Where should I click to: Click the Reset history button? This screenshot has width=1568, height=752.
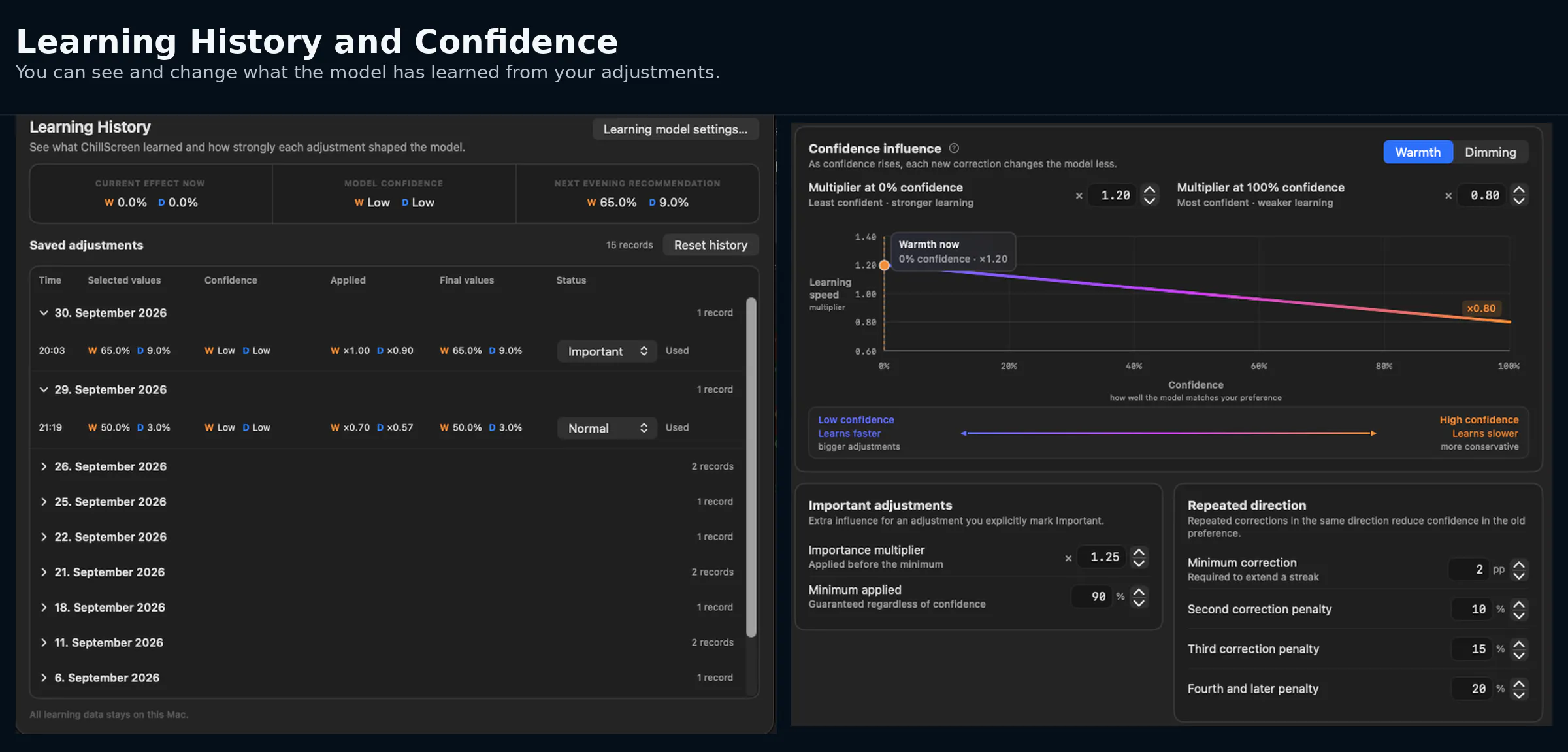(x=710, y=245)
